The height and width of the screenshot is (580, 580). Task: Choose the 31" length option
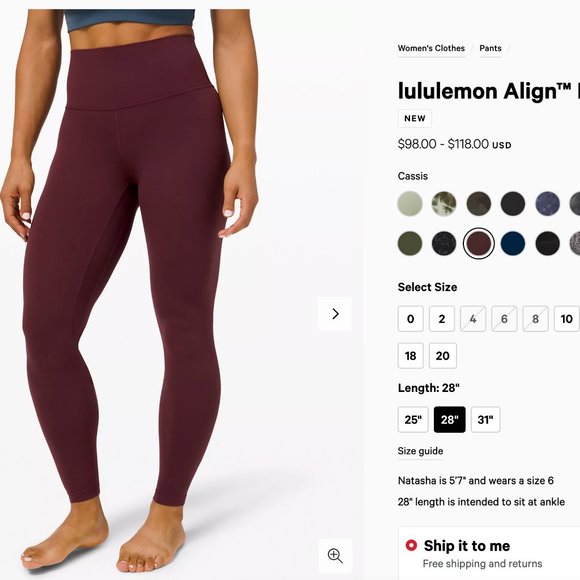(x=486, y=419)
